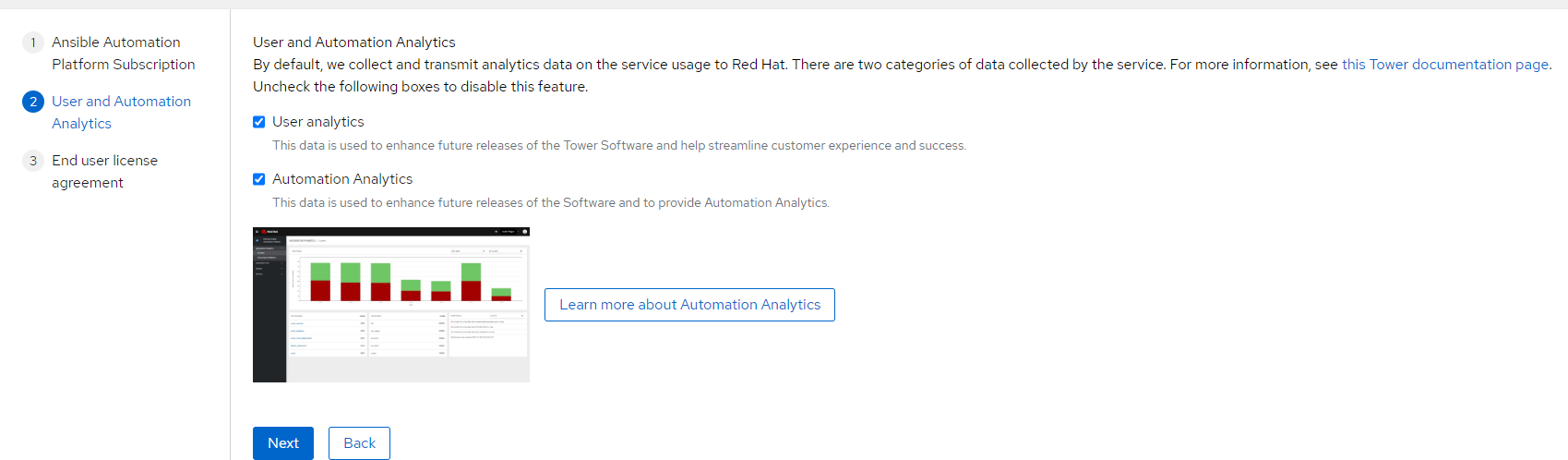The height and width of the screenshot is (460, 1568).
Task: Click the step 3 number badge
Action: [x=33, y=161]
